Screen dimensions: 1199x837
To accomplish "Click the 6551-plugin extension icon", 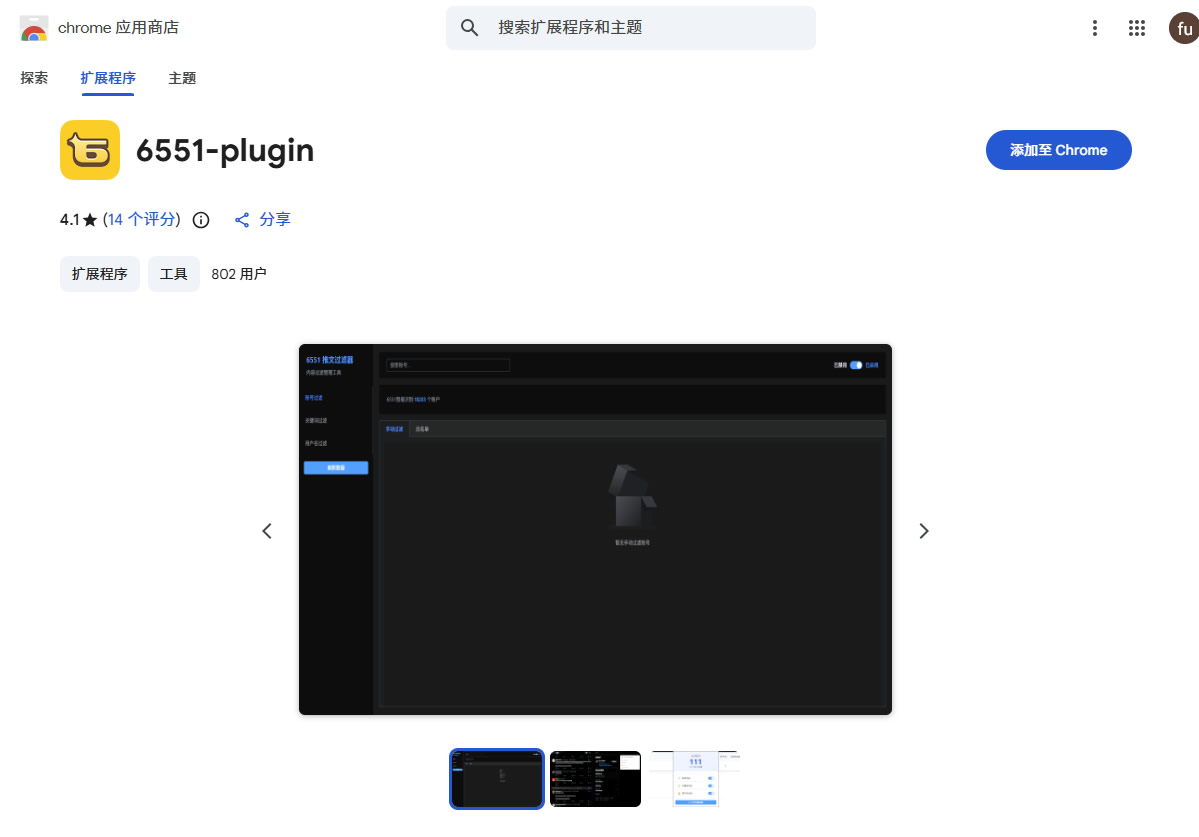I will (x=90, y=150).
